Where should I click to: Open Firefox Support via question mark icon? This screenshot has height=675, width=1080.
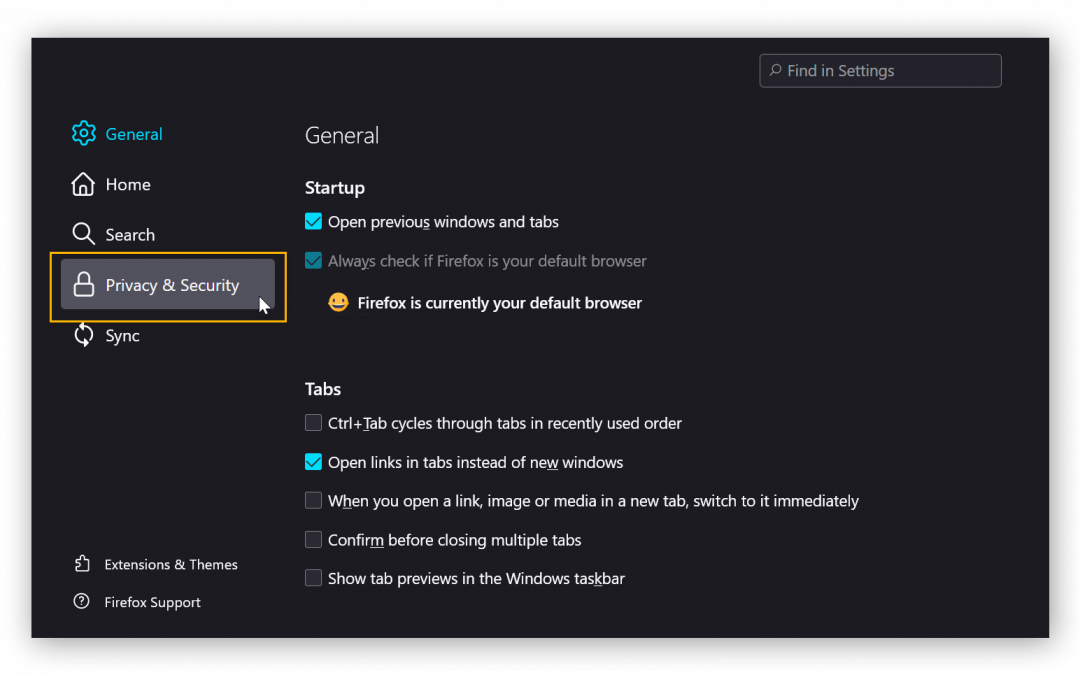(x=84, y=601)
